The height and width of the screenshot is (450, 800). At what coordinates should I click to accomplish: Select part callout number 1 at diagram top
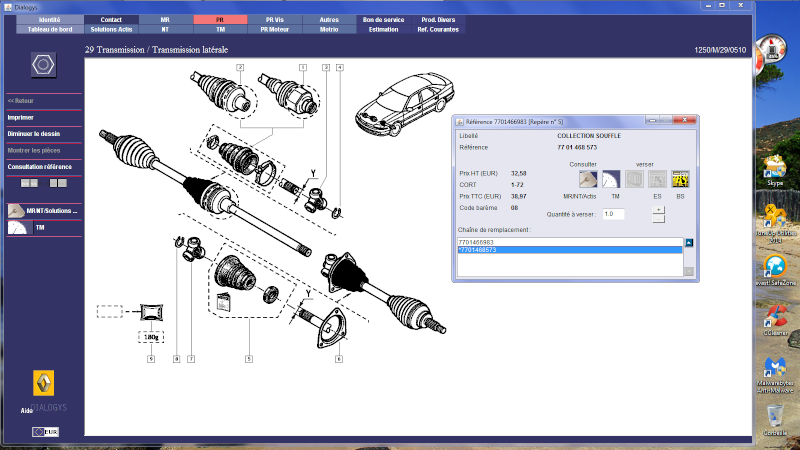click(303, 67)
